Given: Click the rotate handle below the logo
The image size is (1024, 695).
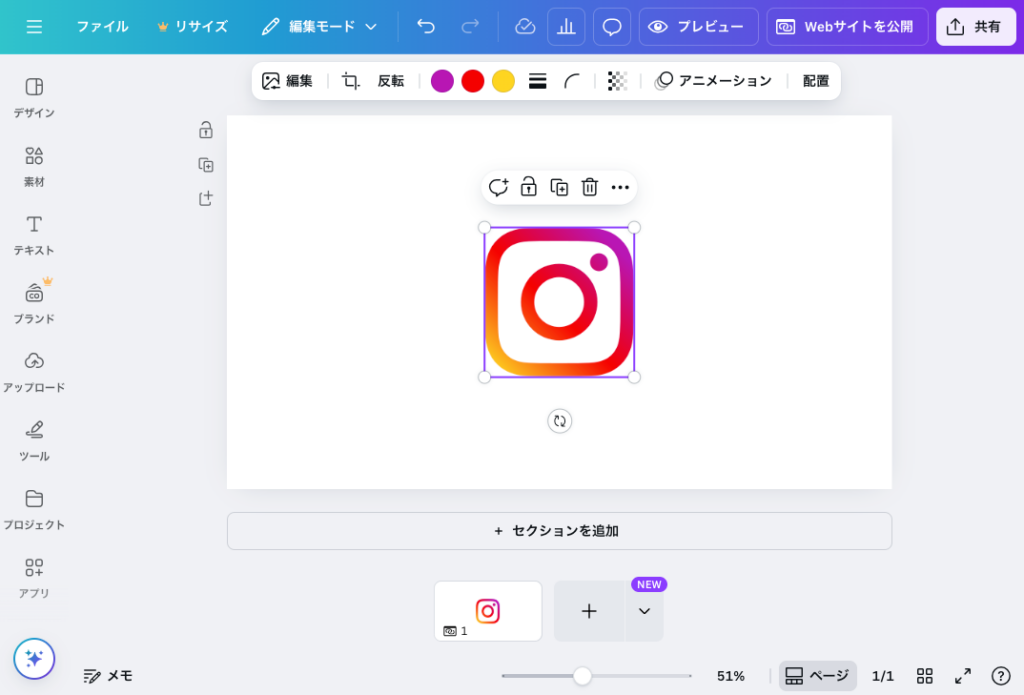Looking at the screenshot, I should pyautogui.click(x=560, y=421).
